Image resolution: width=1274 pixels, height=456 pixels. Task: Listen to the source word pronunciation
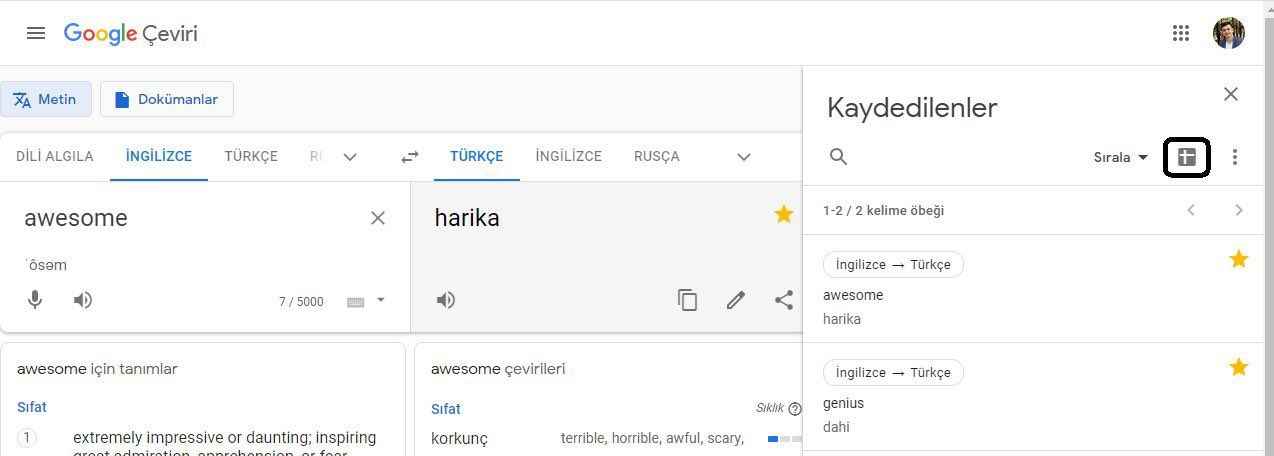(83, 300)
